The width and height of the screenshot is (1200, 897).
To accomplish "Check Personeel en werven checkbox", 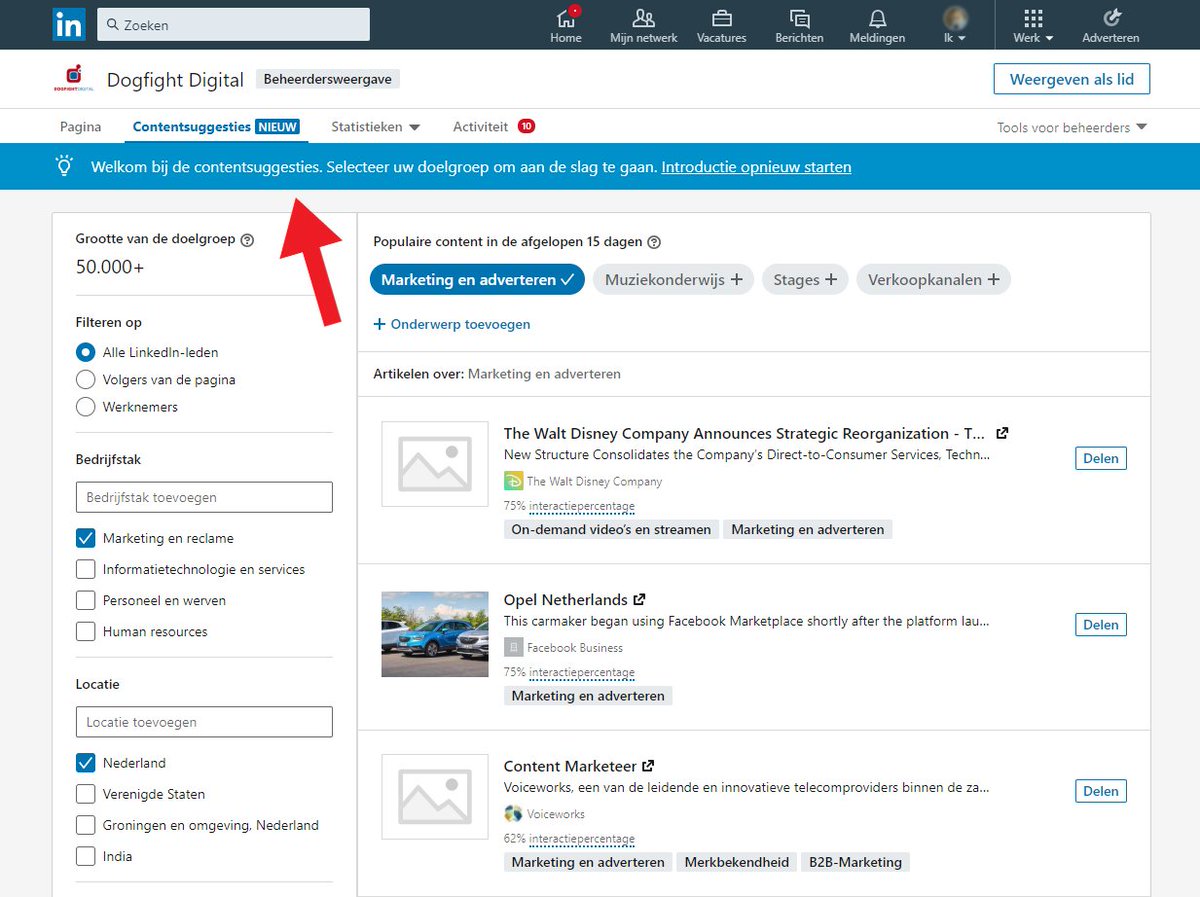I will point(86,601).
